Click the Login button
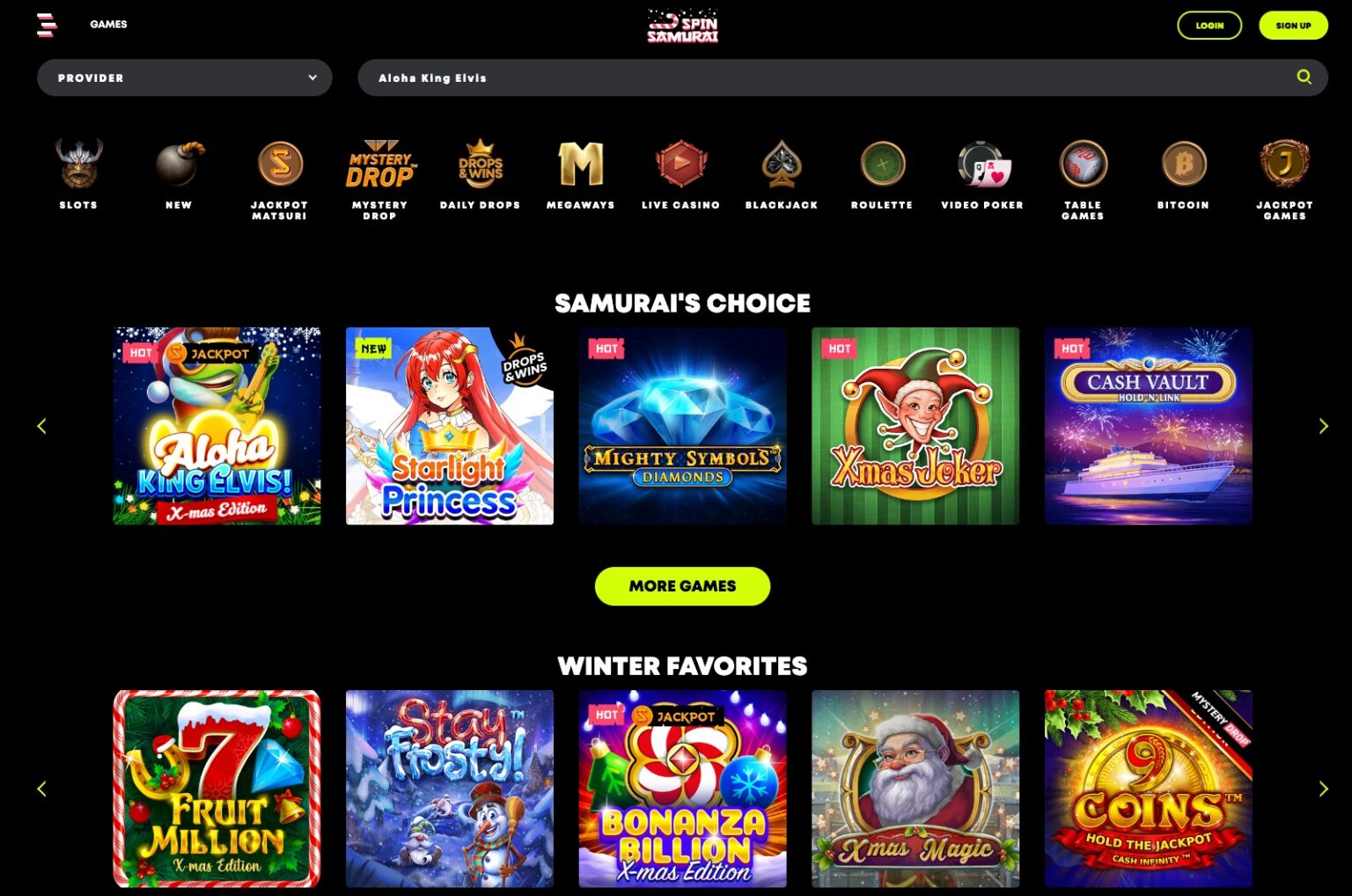This screenshot has height=896, width=1352. [x=1209, y=26]
